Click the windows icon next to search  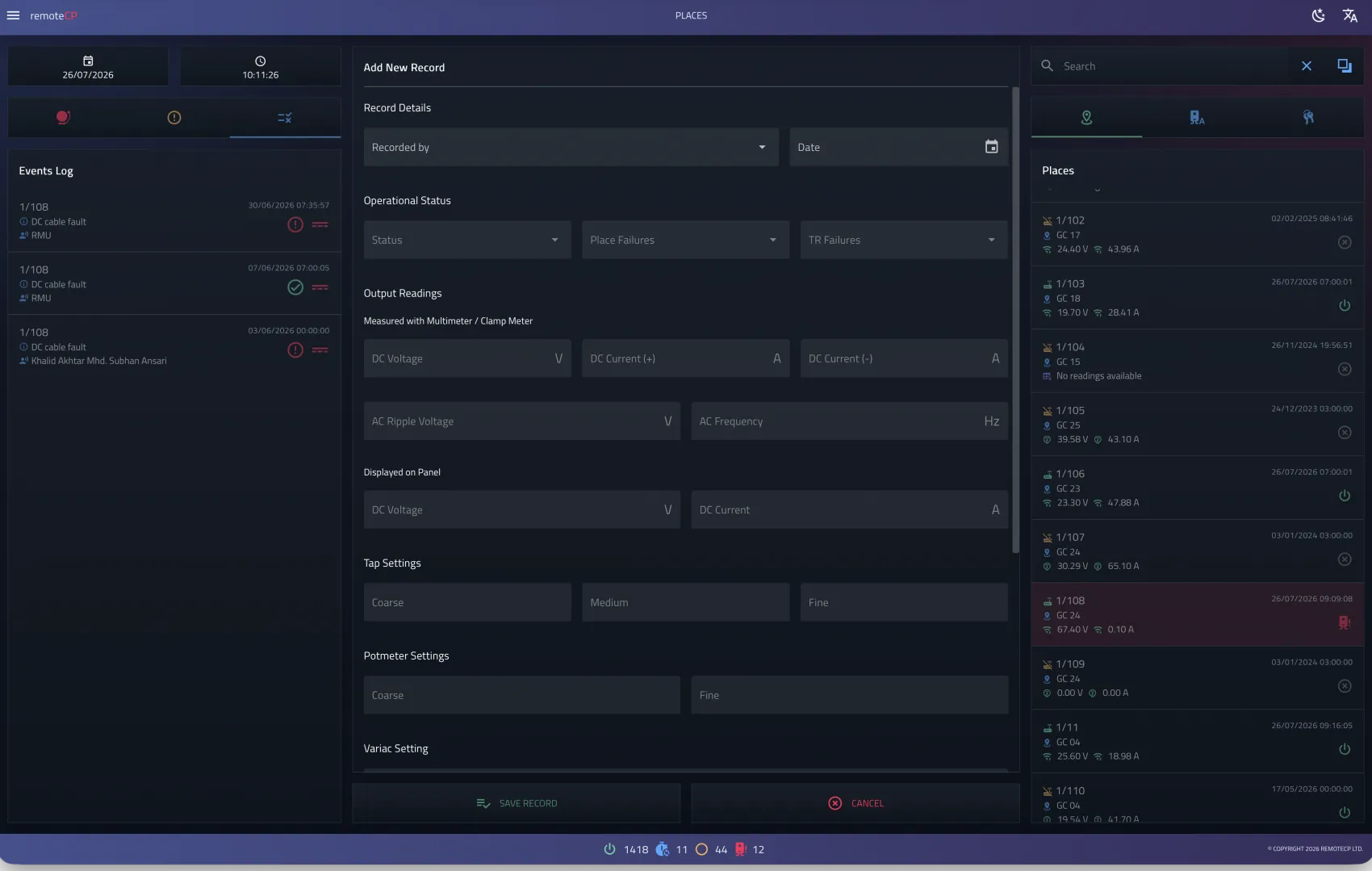click(x=1345, y=66)
